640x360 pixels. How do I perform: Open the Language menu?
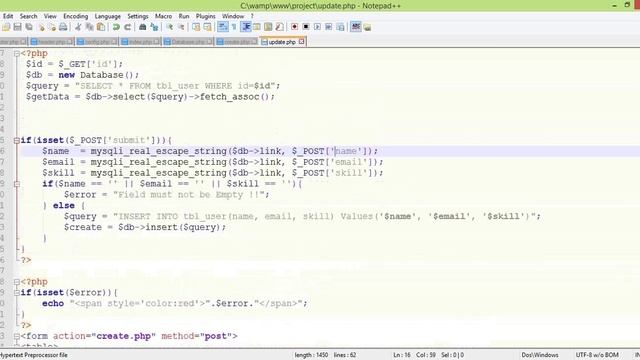click(108, 16)
